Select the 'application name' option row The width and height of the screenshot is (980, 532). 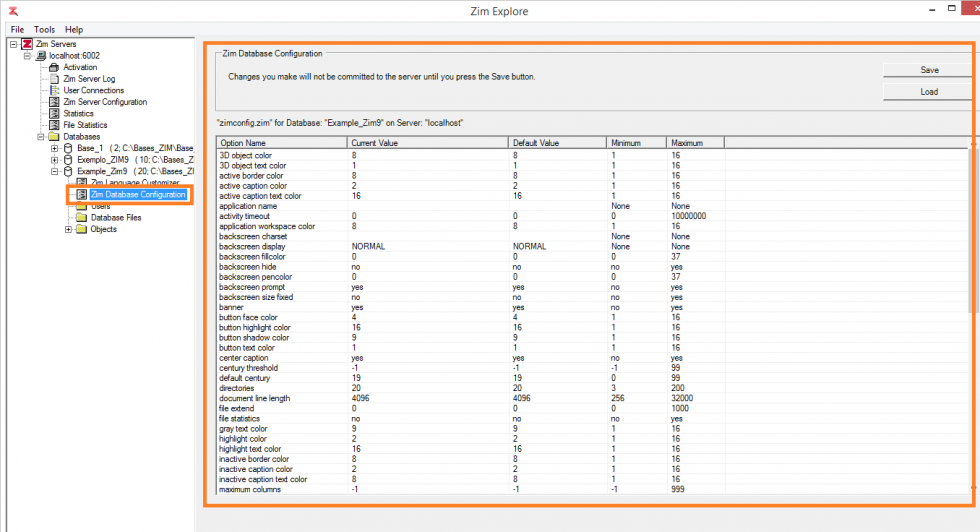(x=594, y=206)
